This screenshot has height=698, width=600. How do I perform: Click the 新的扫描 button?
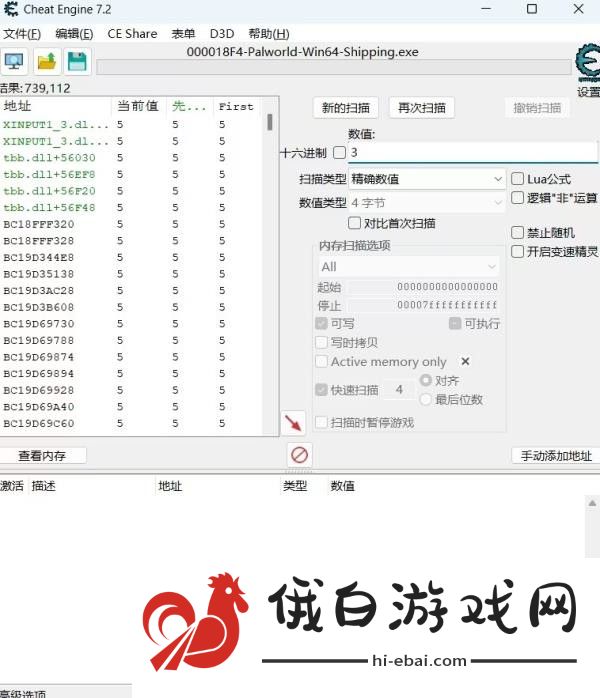346,108
